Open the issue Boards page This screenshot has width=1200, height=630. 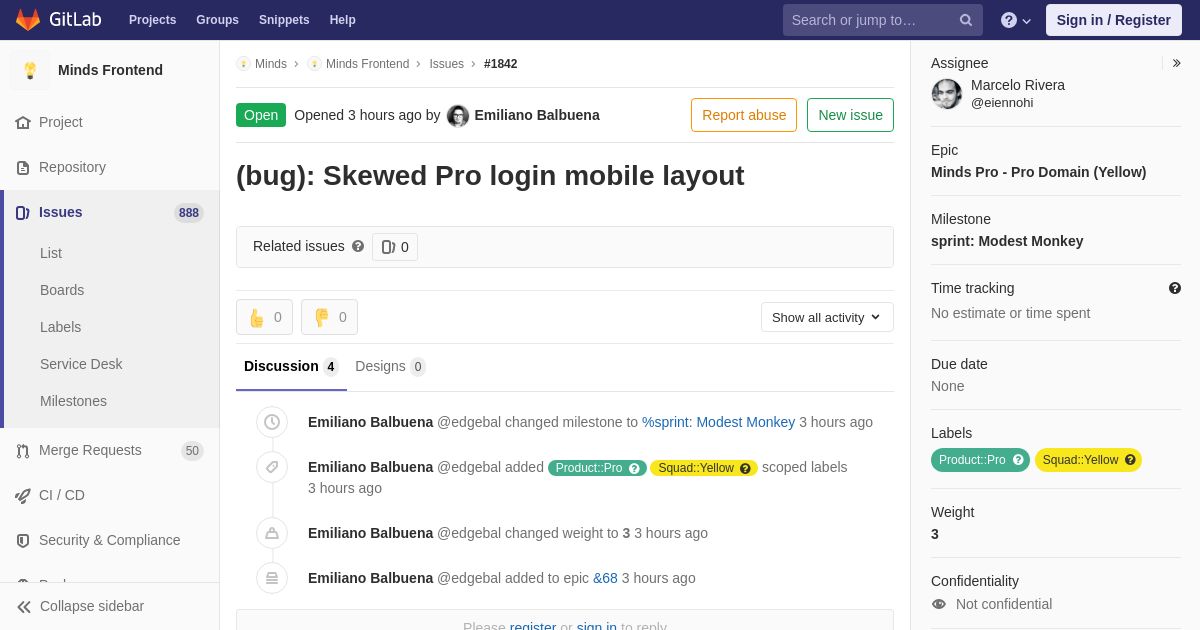tap(62, 290)
